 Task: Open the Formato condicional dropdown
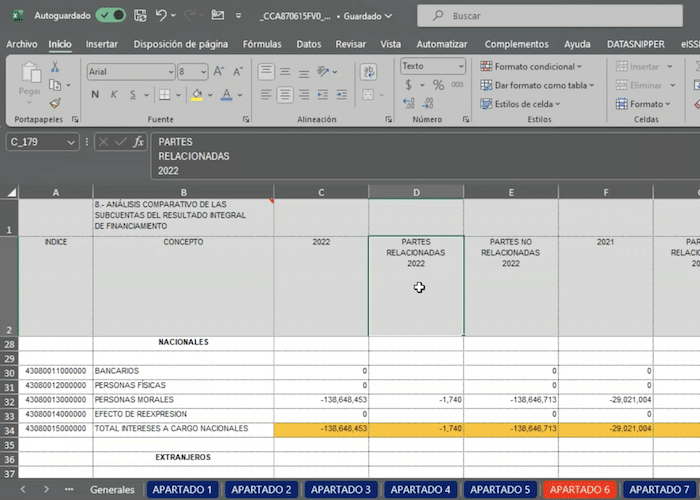pos(537,66)
